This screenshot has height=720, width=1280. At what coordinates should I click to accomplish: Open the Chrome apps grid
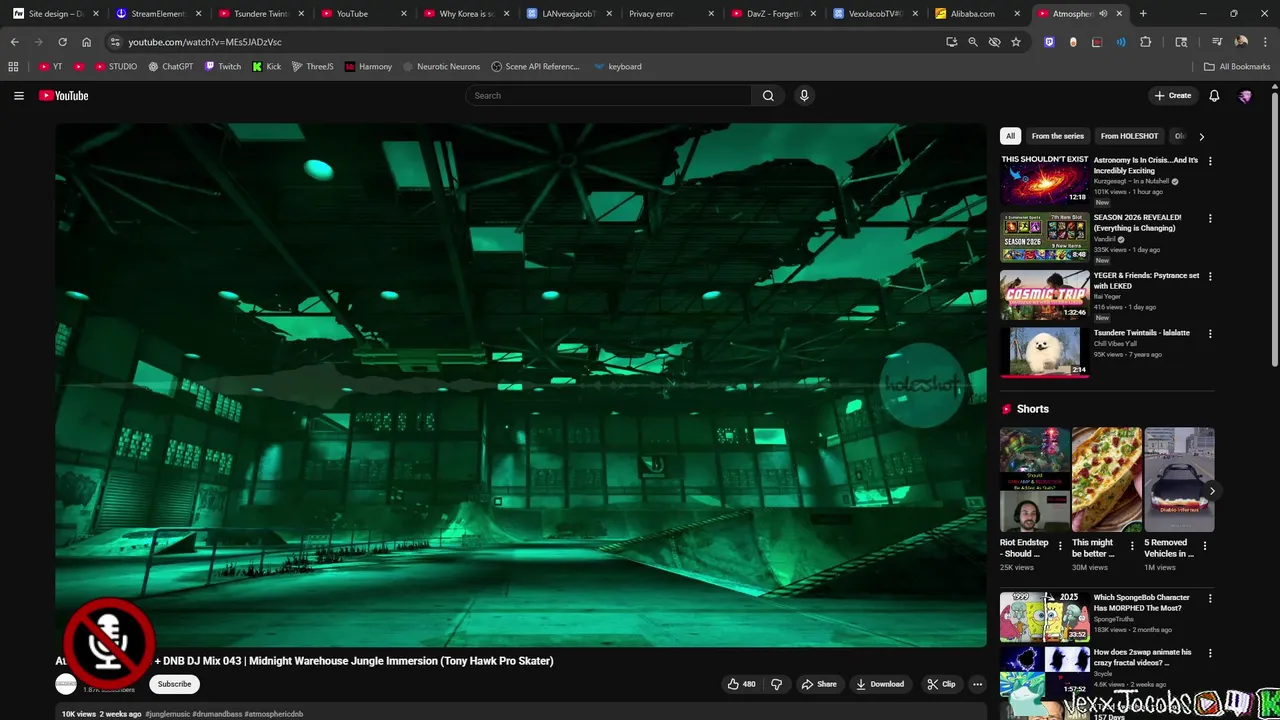pyautogui.click(x=13, y=67)
